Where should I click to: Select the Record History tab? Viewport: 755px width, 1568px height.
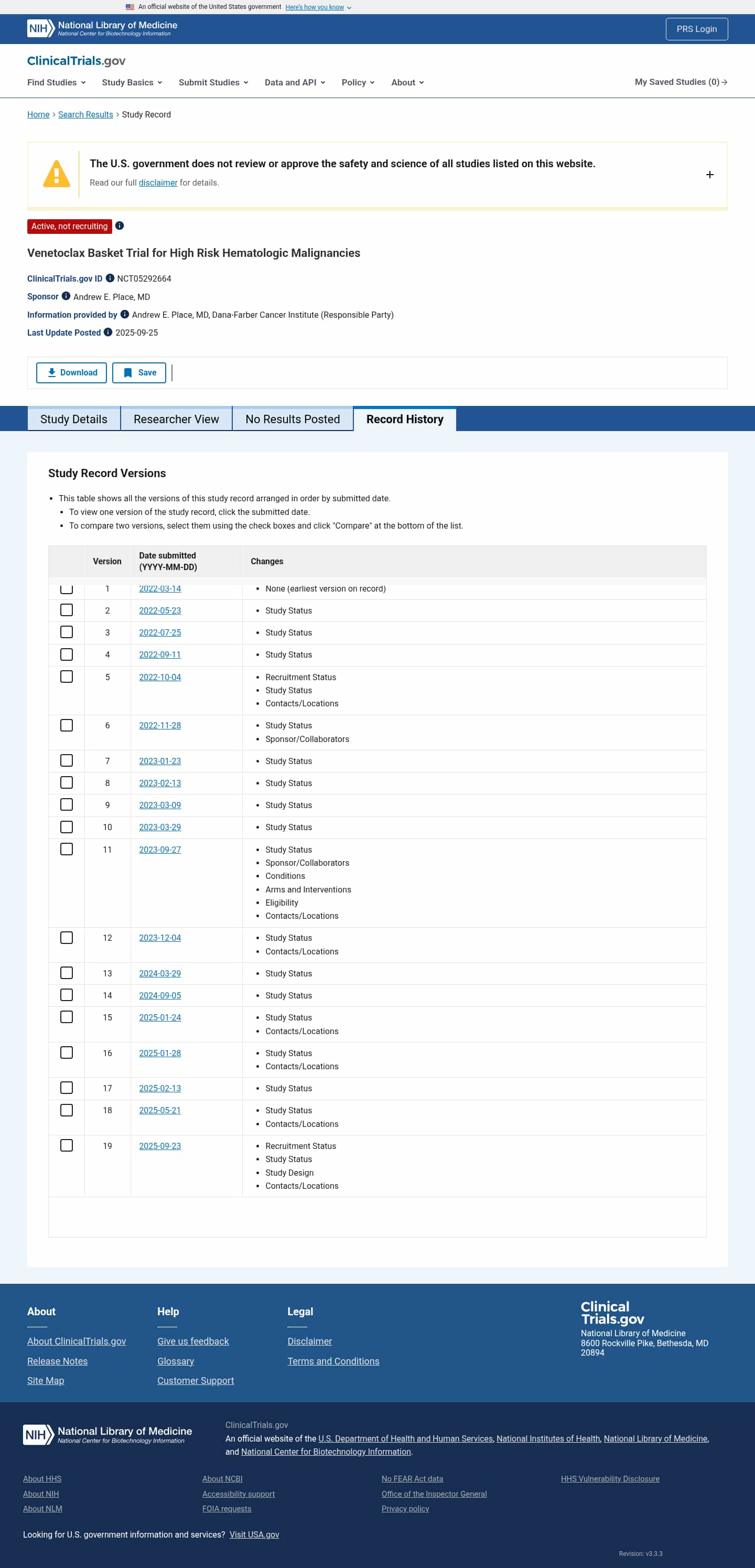point(405,419)
